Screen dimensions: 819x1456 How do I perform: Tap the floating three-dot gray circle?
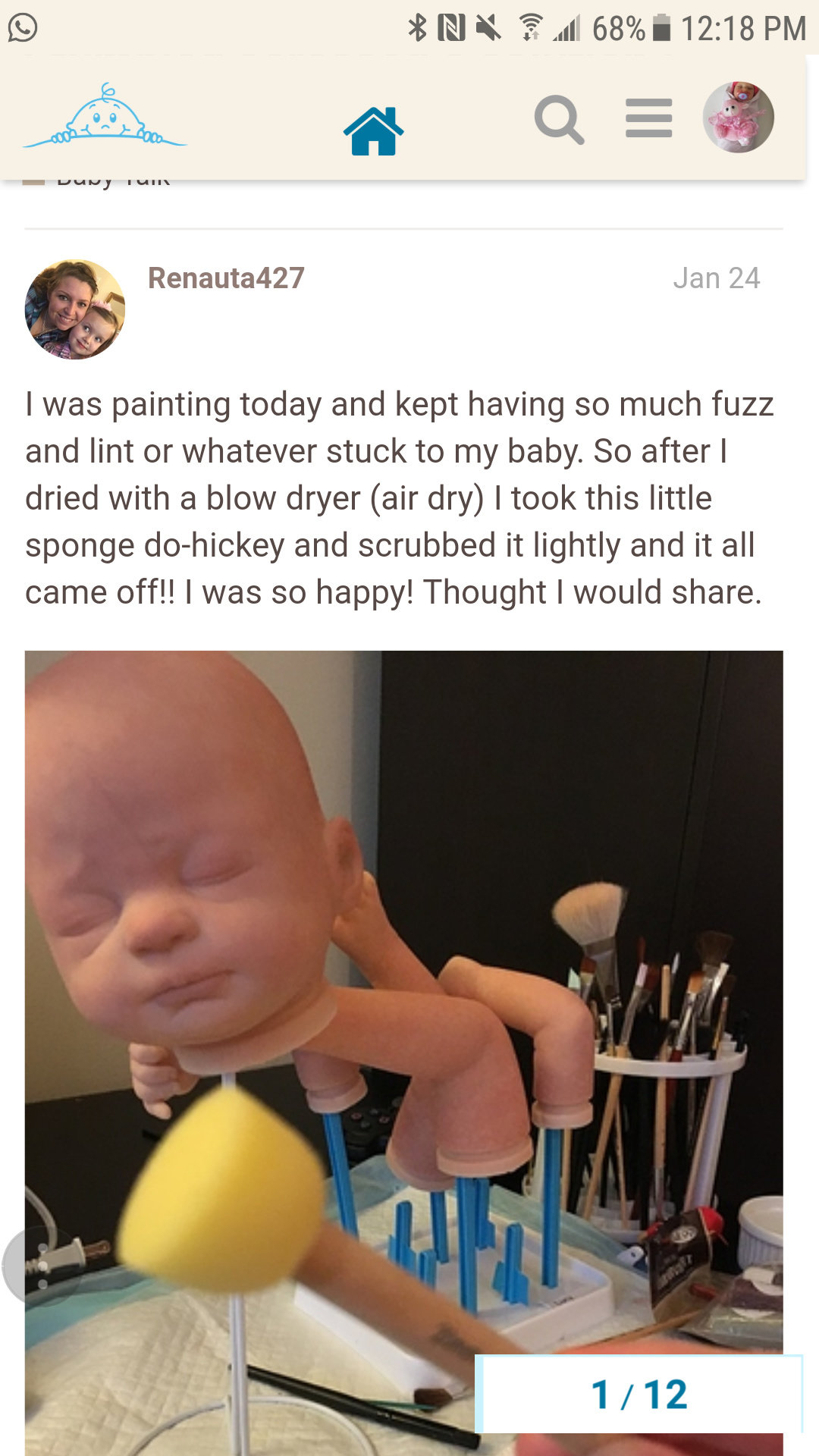42,1266
